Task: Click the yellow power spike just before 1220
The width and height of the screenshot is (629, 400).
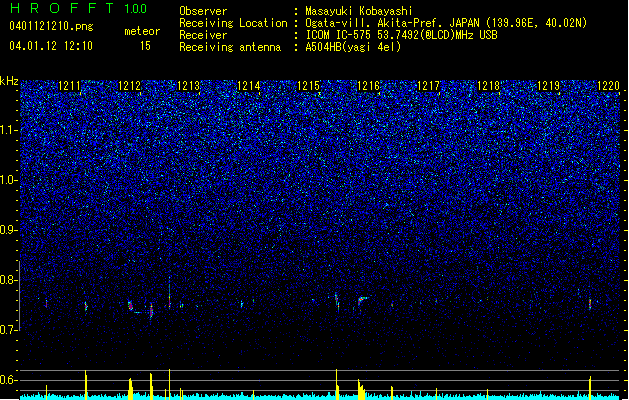Action: point(590,388)
